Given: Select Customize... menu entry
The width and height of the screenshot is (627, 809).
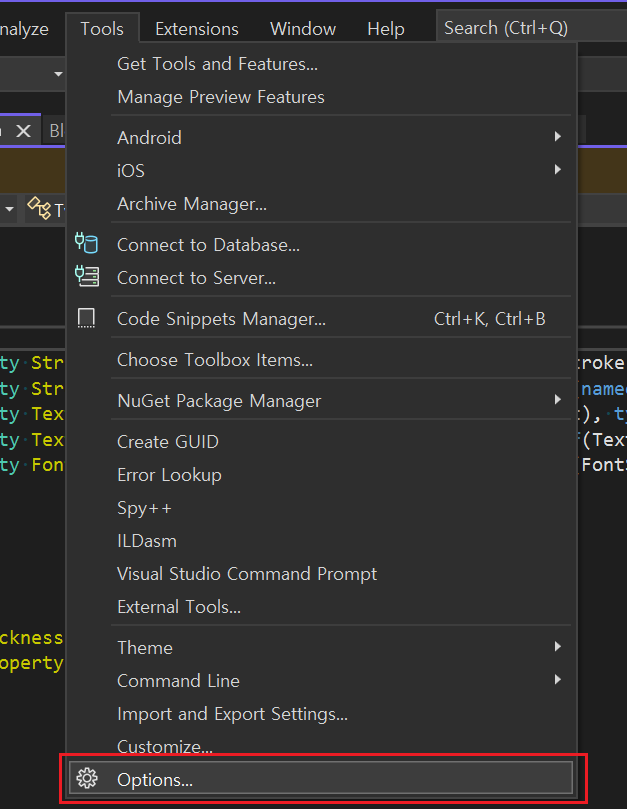Looking at the screenshot, I should tap(320, 746).
